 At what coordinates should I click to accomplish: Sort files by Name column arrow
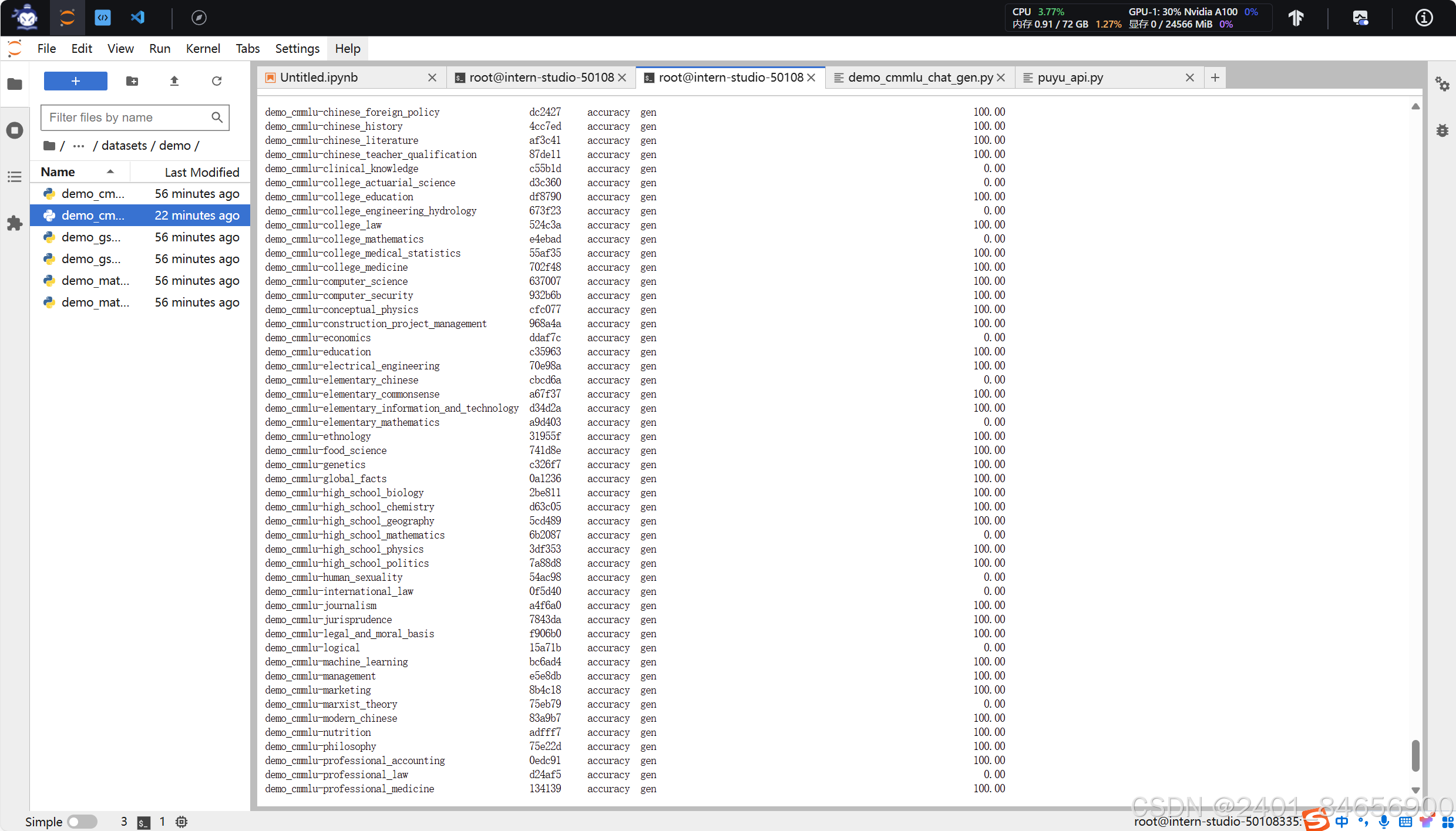coord(110,172)
